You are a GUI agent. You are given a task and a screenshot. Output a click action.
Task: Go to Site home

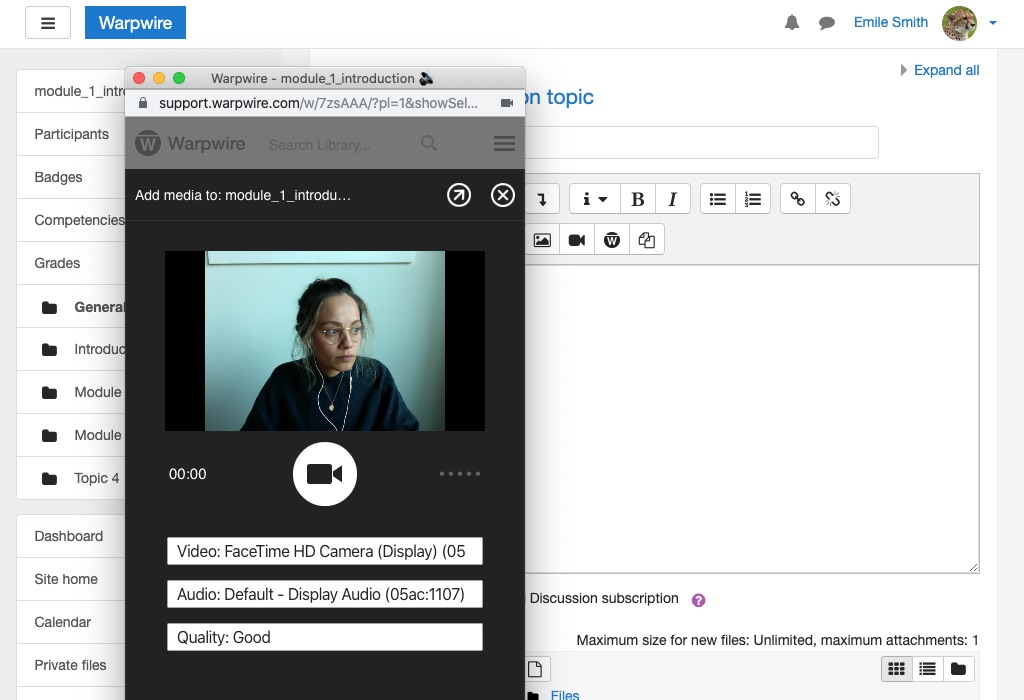pyautogui.click(x=71, y=579)
